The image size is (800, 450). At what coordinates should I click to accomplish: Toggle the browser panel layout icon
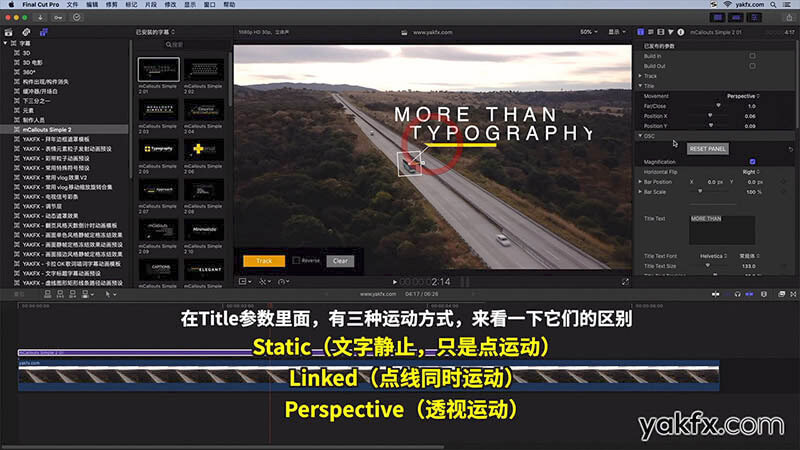718,17
